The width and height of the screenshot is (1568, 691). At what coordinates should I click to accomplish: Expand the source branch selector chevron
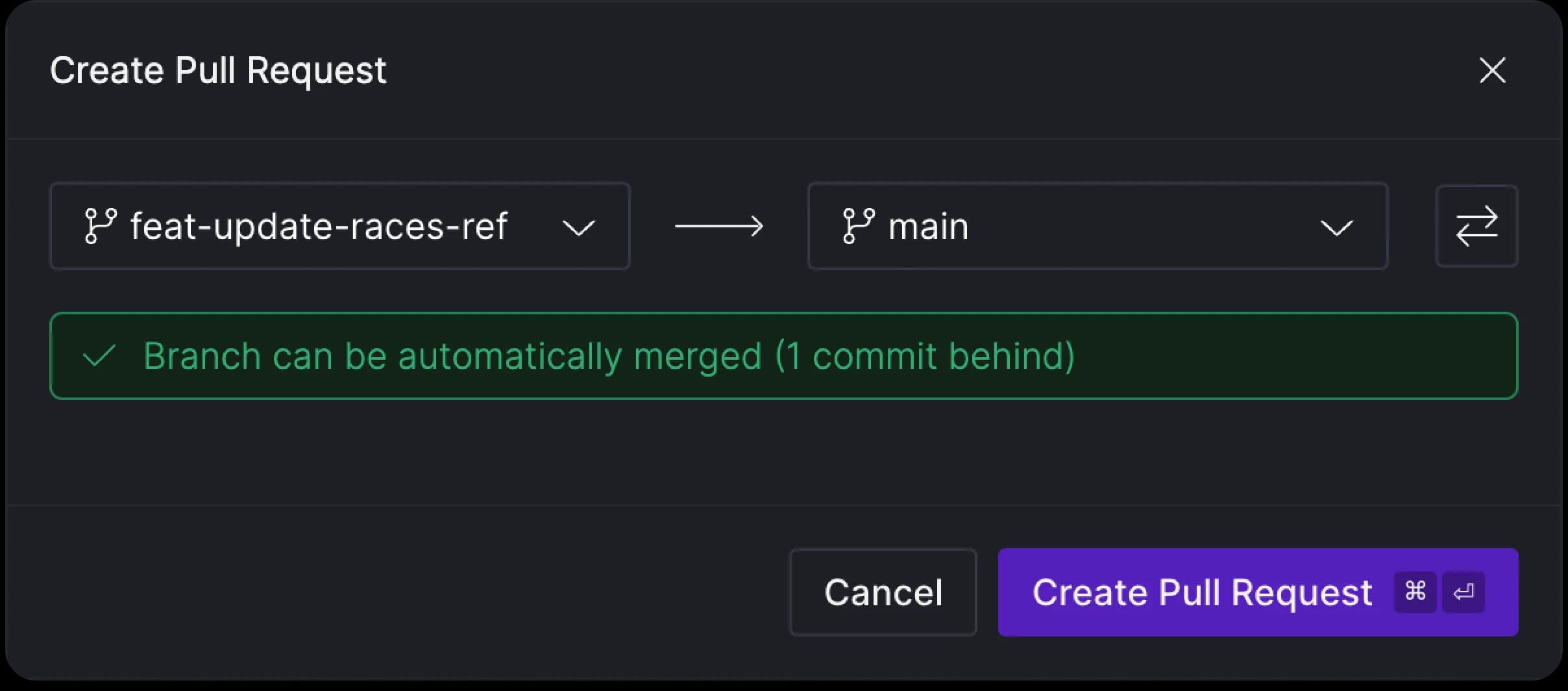tap(578, 227)
